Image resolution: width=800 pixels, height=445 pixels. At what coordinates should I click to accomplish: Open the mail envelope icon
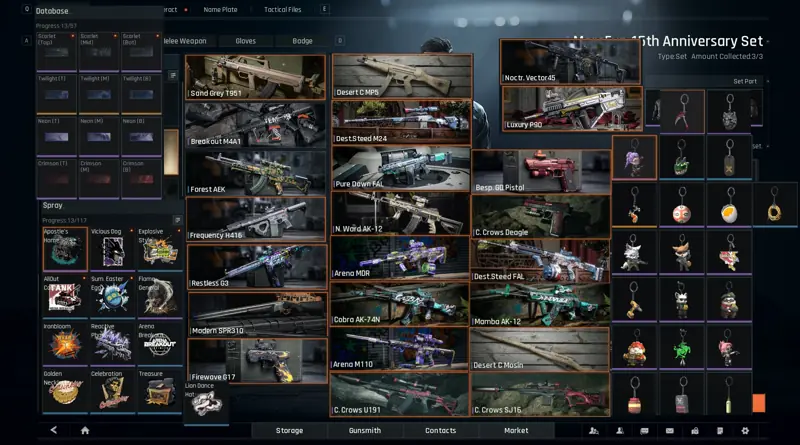[669, 431]
